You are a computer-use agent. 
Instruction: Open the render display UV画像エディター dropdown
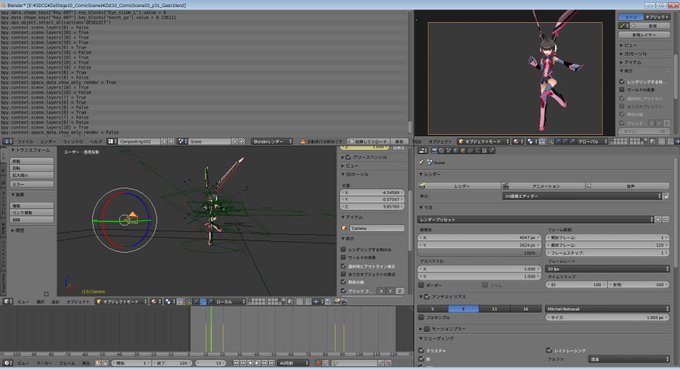[582, 196]
